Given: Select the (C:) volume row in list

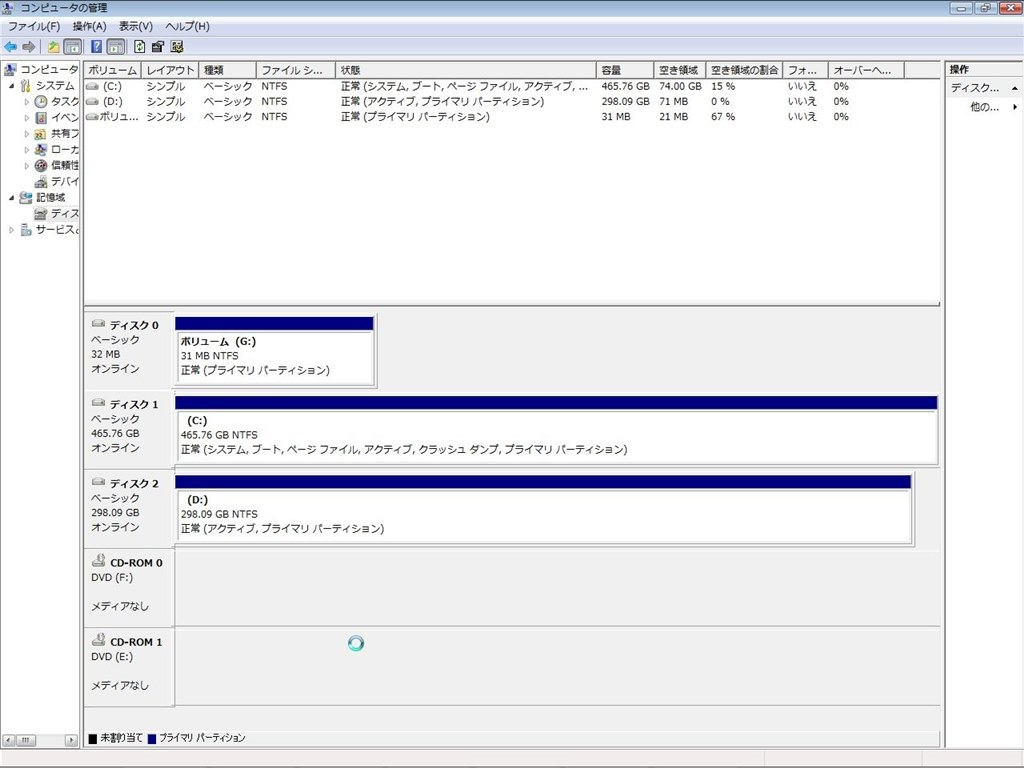Looking at the screenshot, I should (x=511, y=86).
